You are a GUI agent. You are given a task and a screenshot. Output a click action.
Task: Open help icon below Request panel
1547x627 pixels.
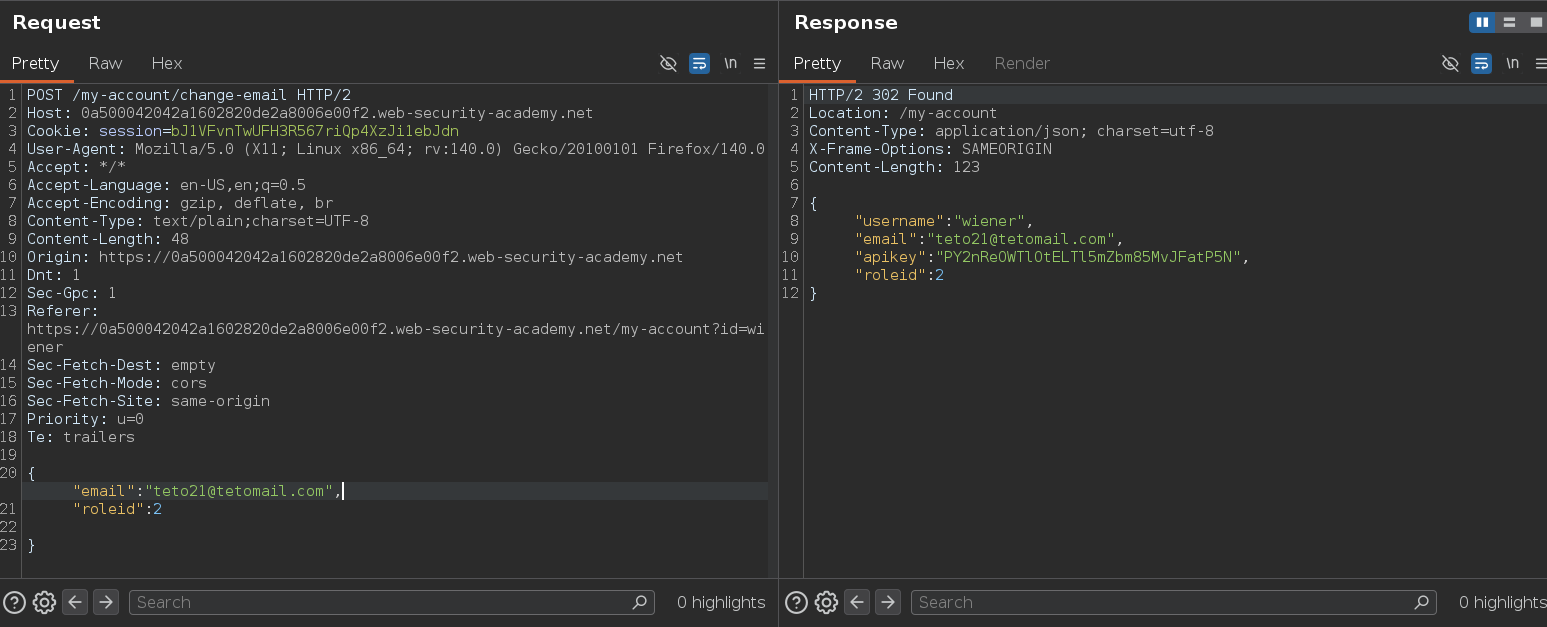click(x=14, y=602)
